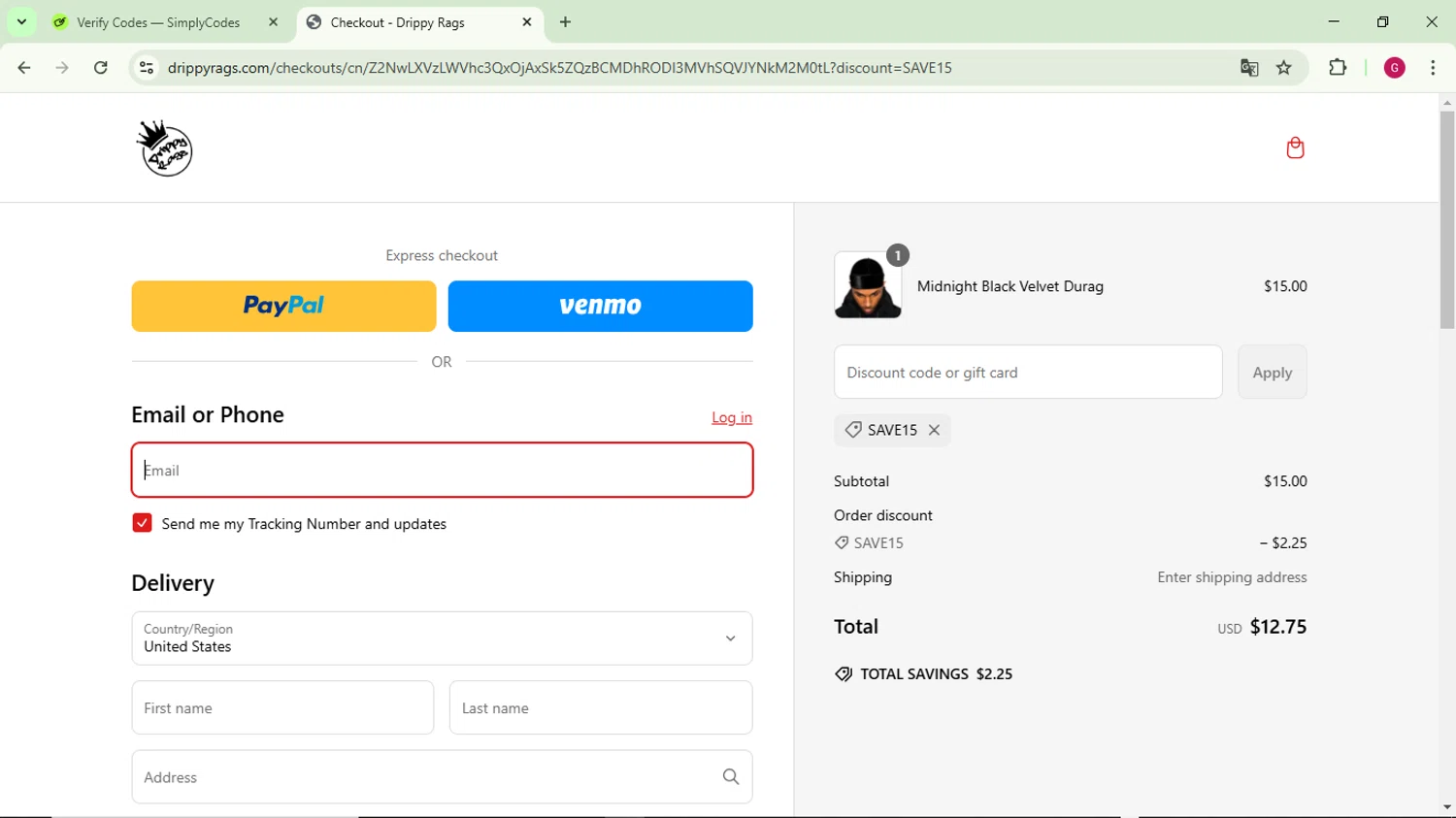Open the Extensions puzzle icon
This screenshot has height=818, width=1456.
(x=1338, y=68)
